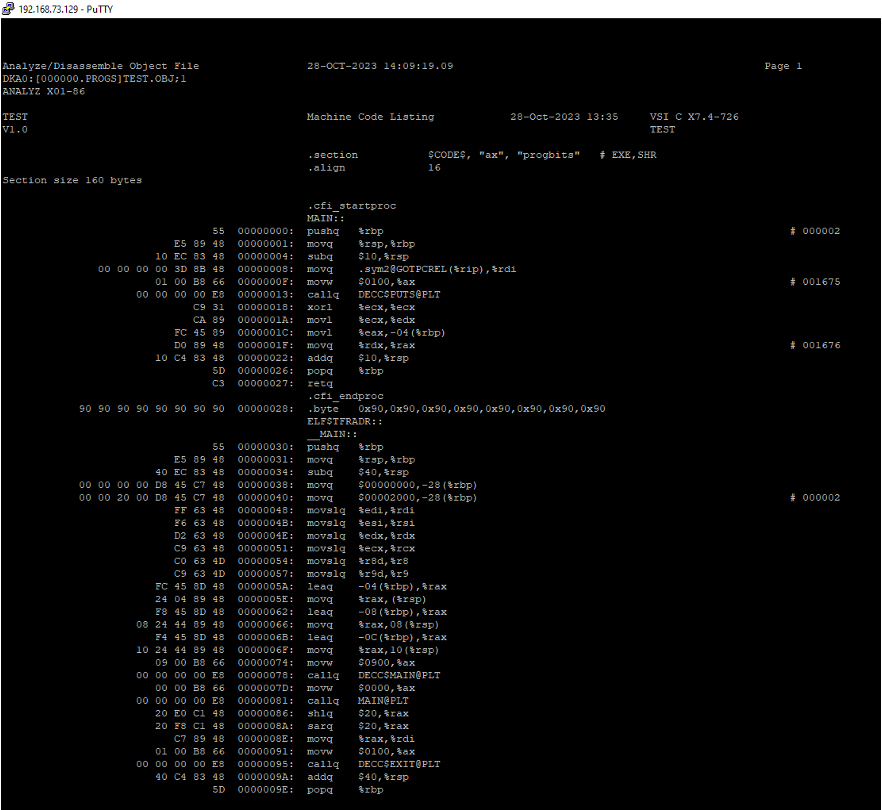
Task: Click the Section size 160 bytes line
Action: pos(72,180)
